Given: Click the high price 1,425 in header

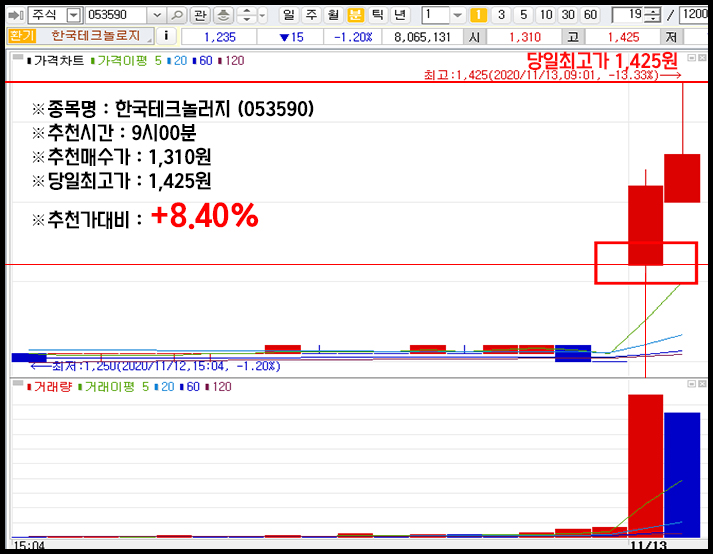Looking at the screenshot, I should click(623, 37).
